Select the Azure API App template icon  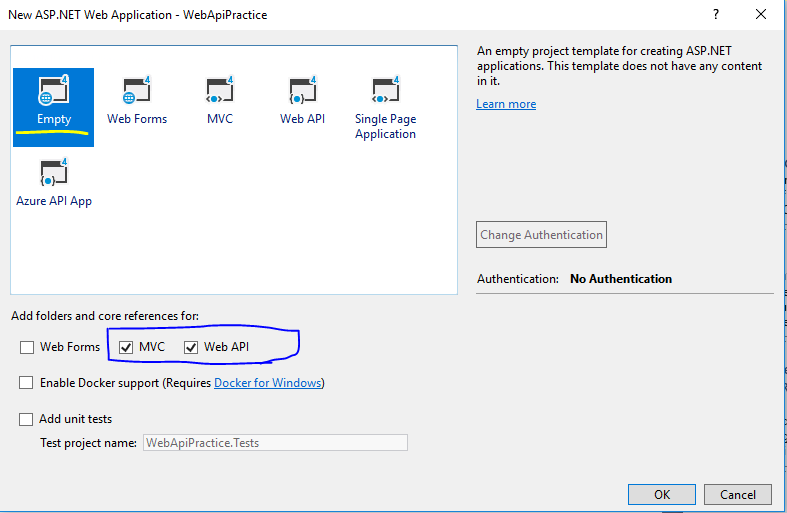pyautogui.click(x=53, y=172)
